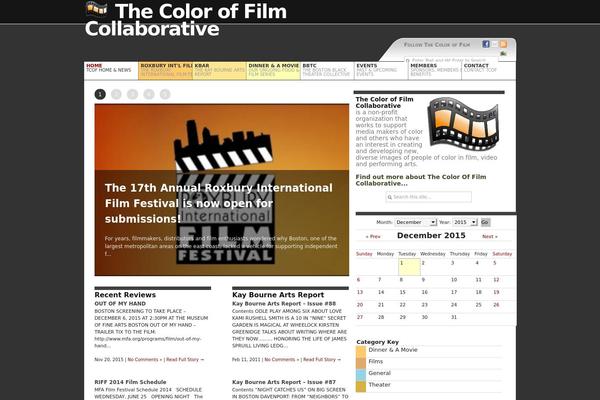Screen dimensions: 600x400
Task: Read Full Story for OUT OF MY HAND
Action: click(185, 359)
